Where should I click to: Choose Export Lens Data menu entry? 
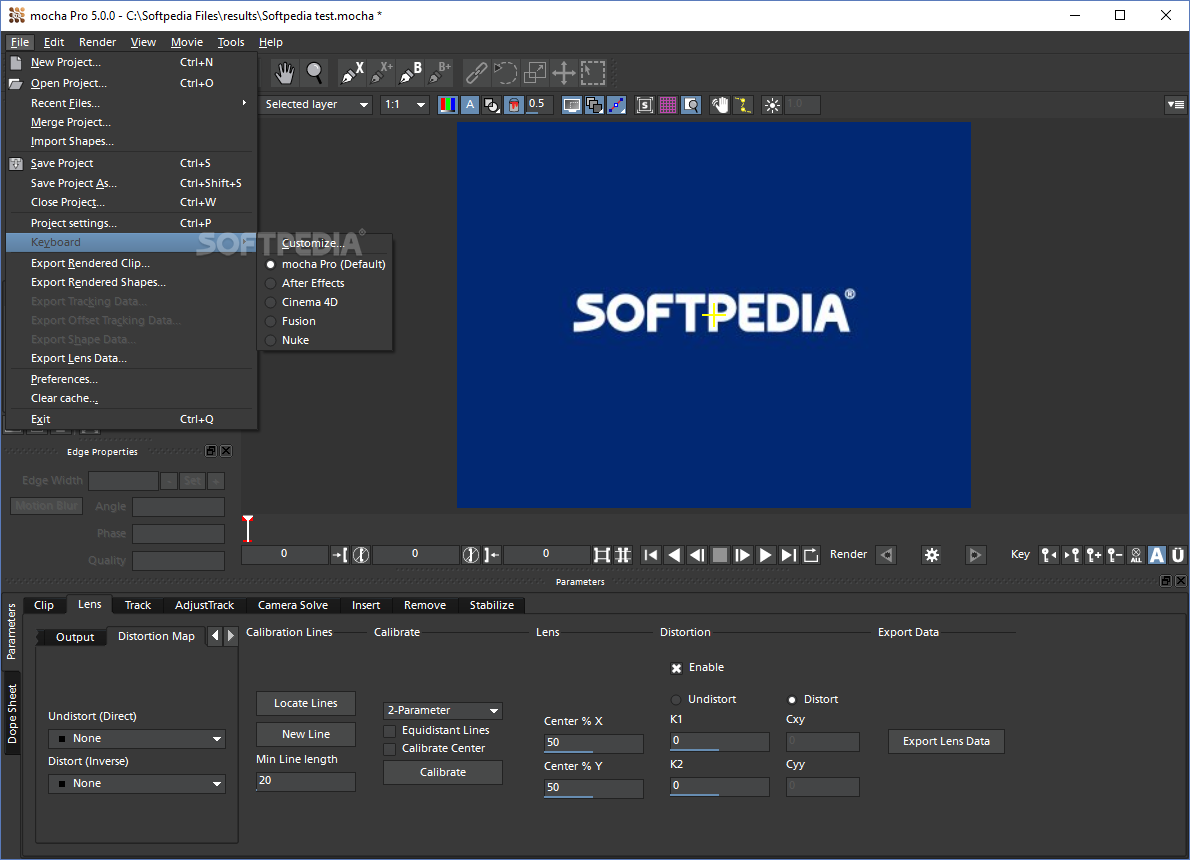click(131, 358)
